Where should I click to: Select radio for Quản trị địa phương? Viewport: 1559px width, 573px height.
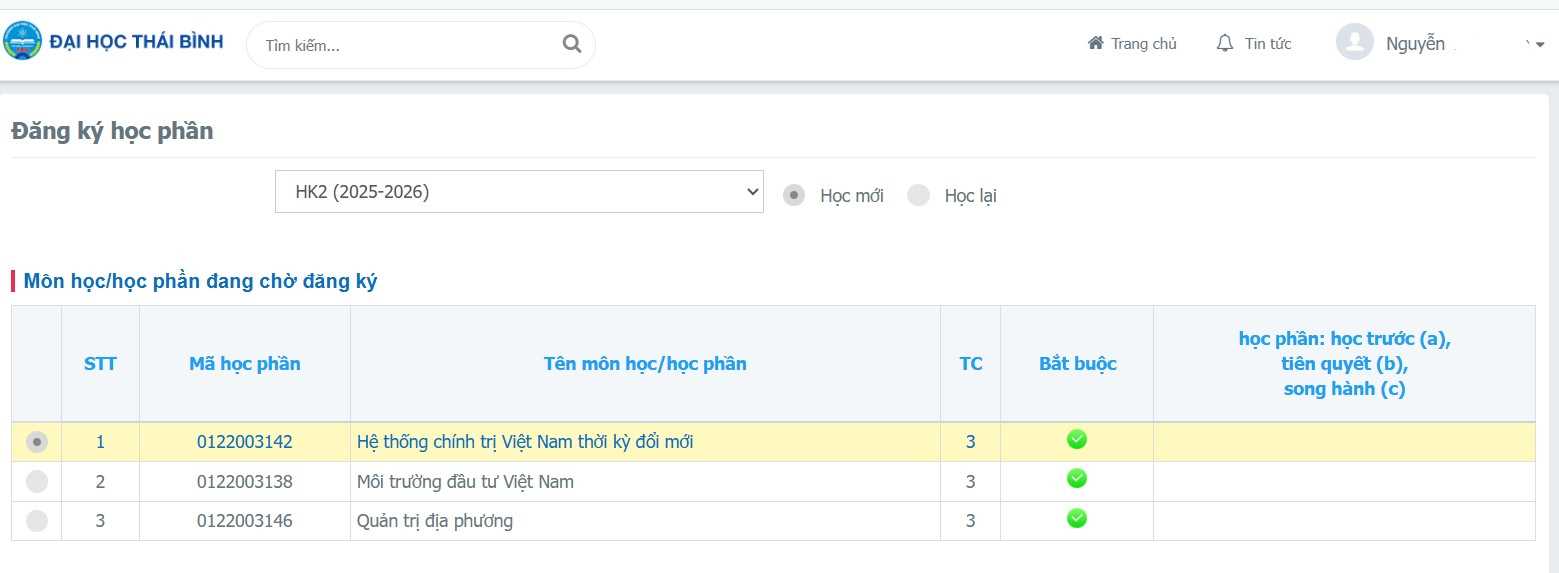click(x=37, y=521)
